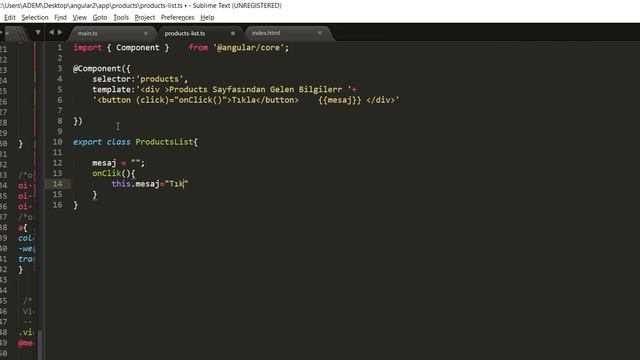Open the Help menu
This screenshot has width=640, height=360.
coord(207,18)
